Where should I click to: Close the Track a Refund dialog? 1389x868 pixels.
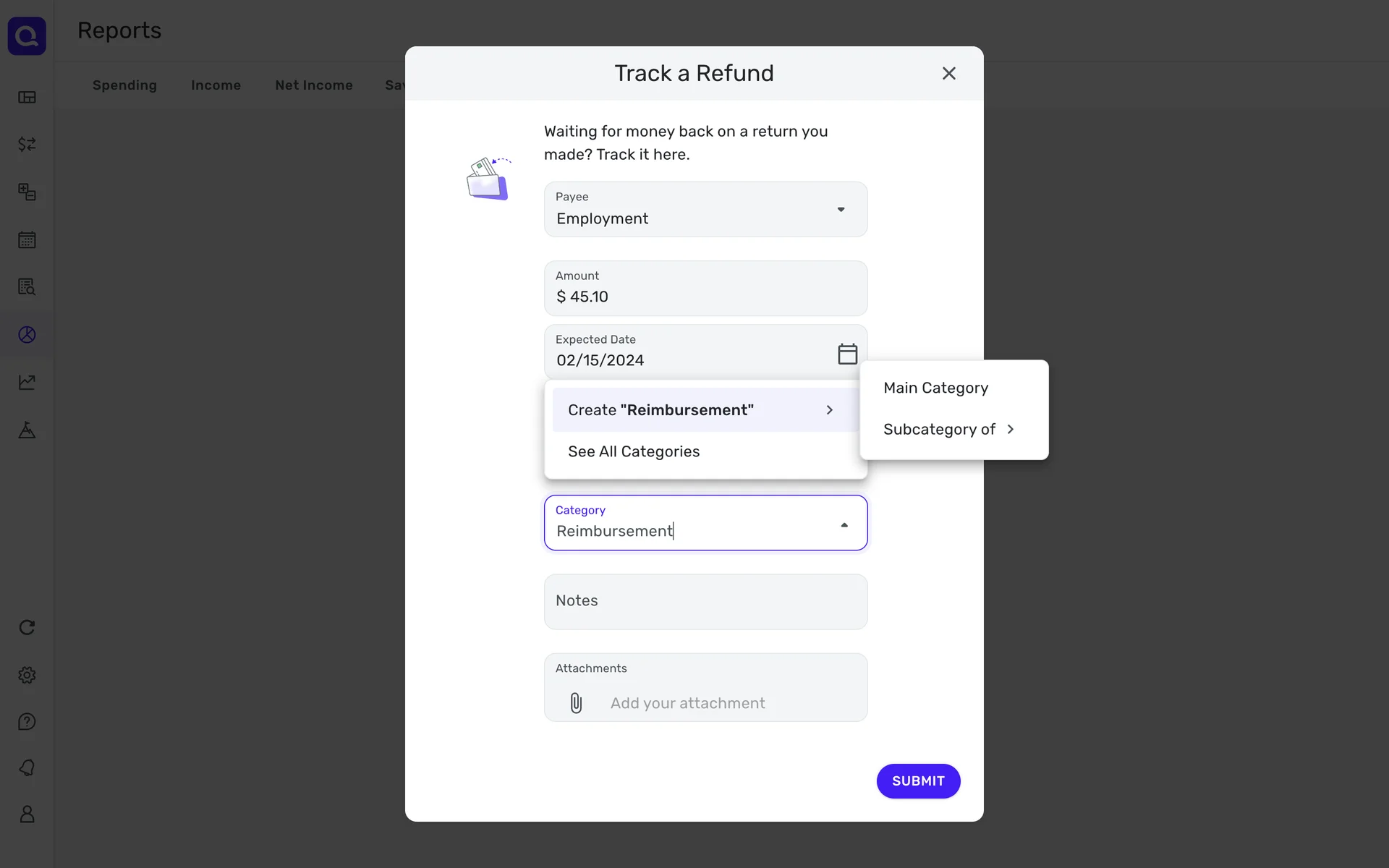(948, 74)
